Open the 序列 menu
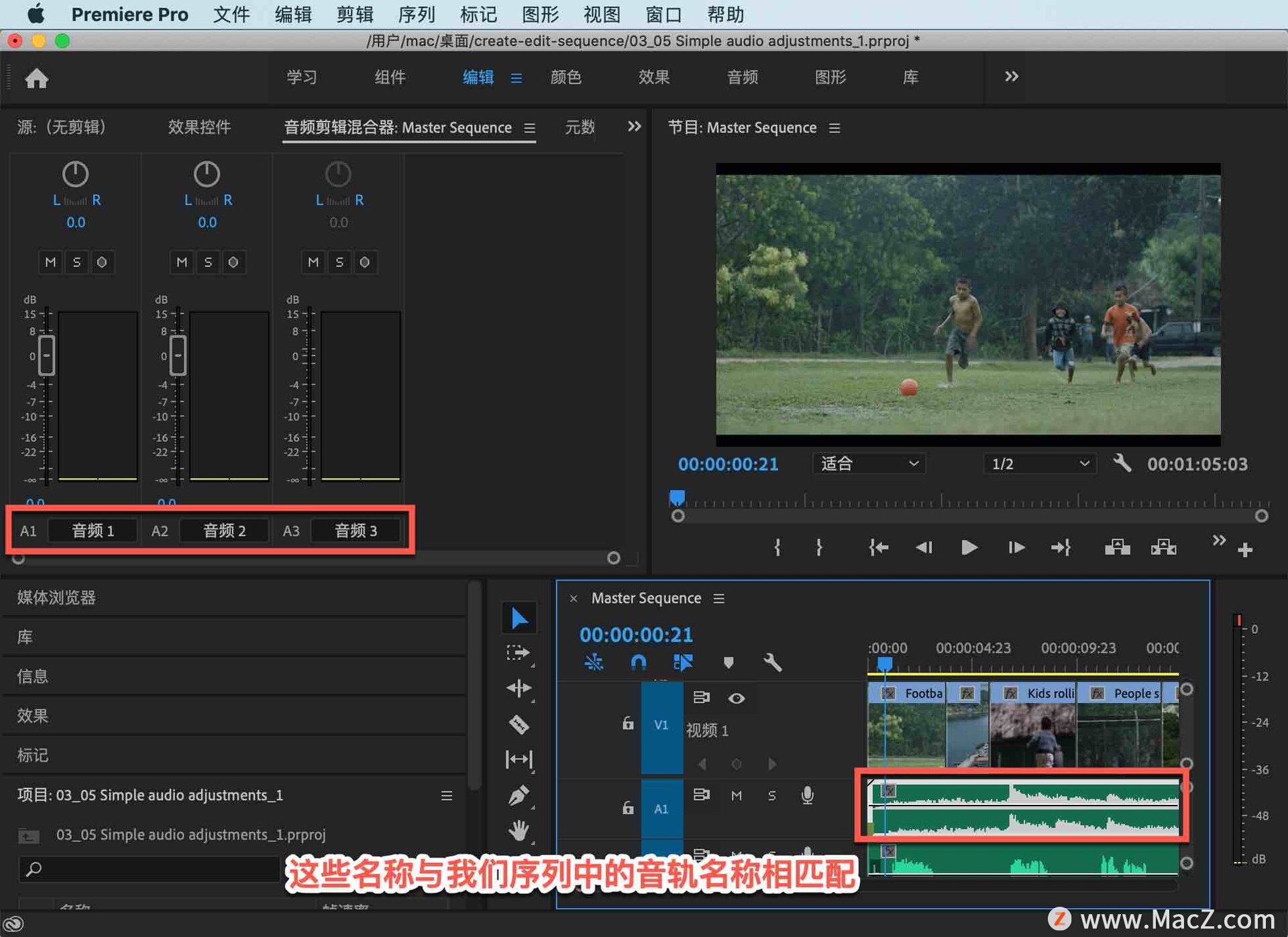 point(416,14)
